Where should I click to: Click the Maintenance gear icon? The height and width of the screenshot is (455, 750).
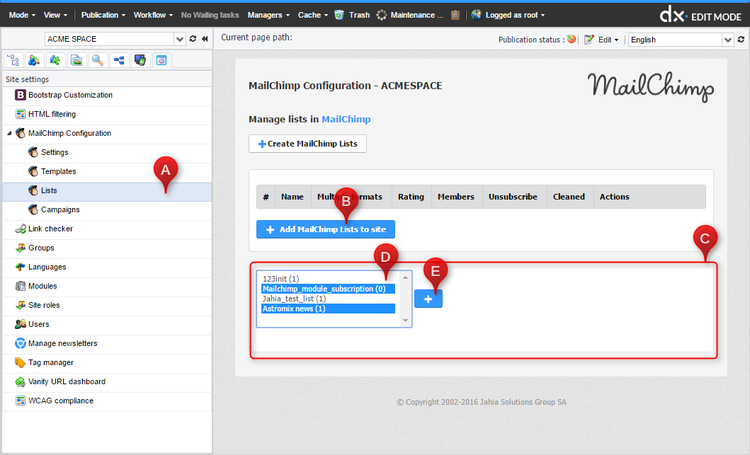(x=381, y=15)
